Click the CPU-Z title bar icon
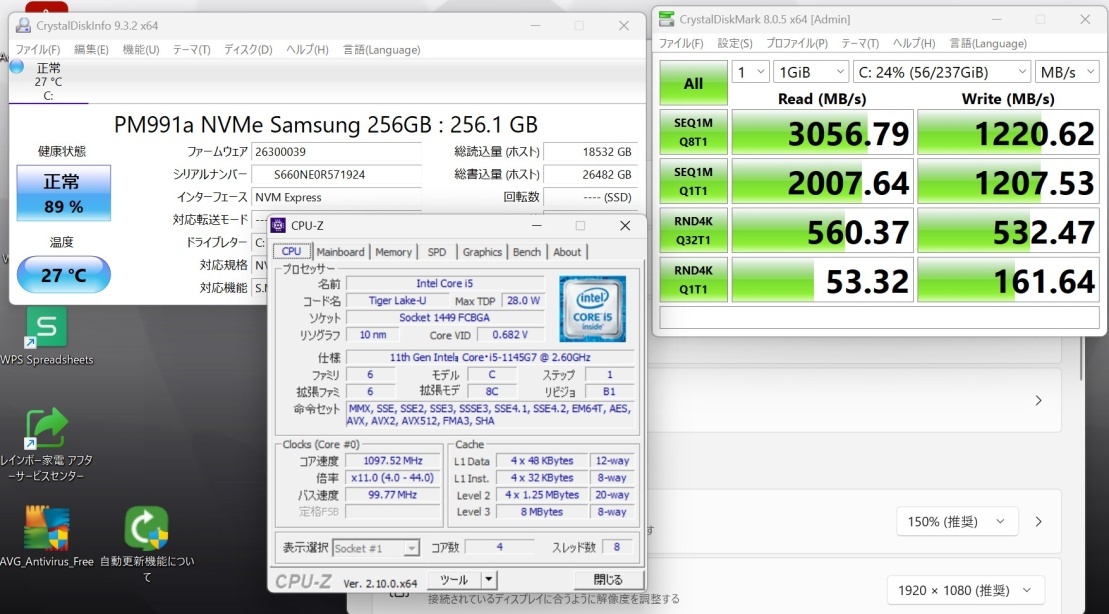1109x614 pixels. click(x=279, y=226)
